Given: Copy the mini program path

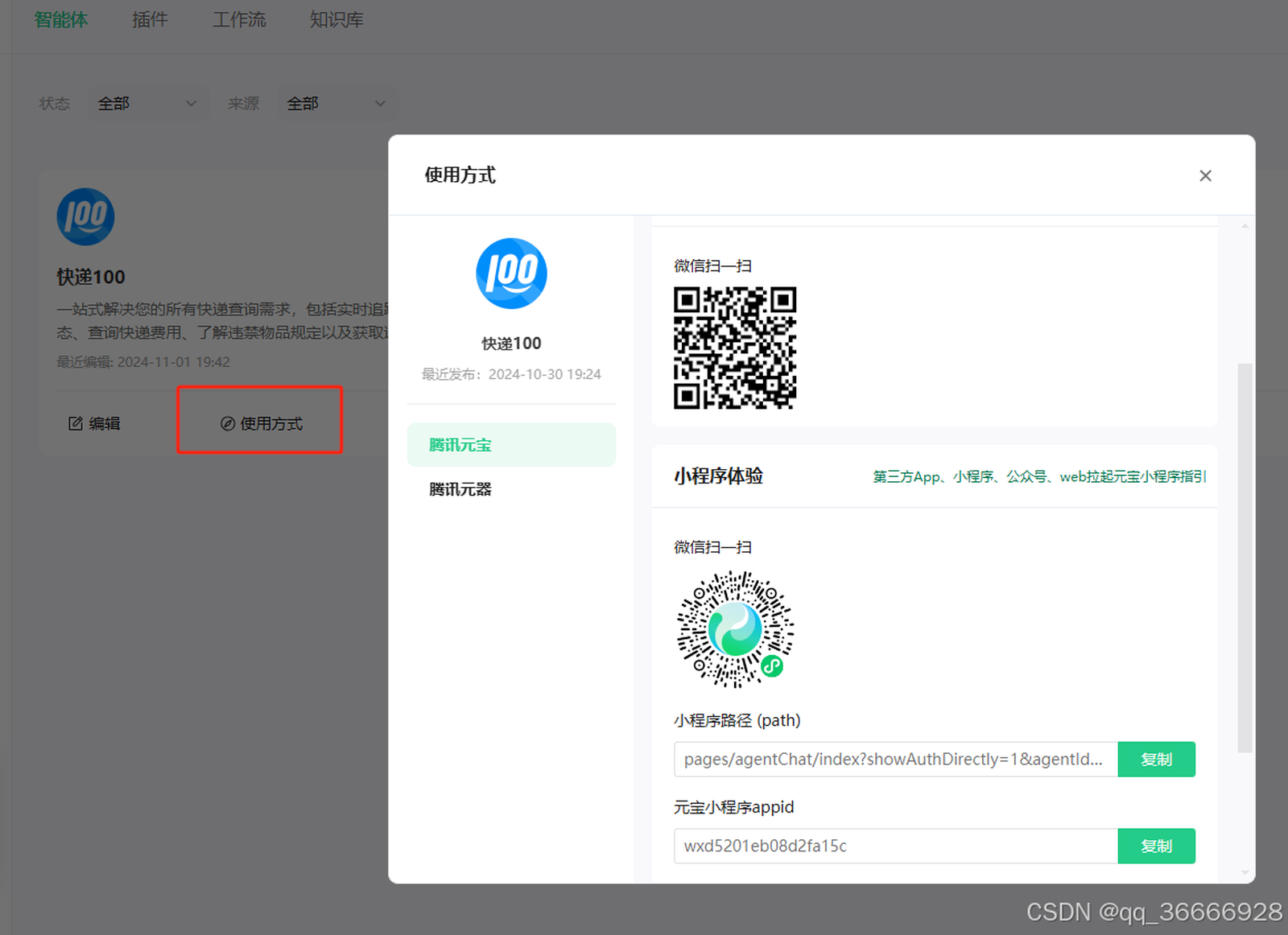Looking at the screenshot, I should tap(1156, 760).
